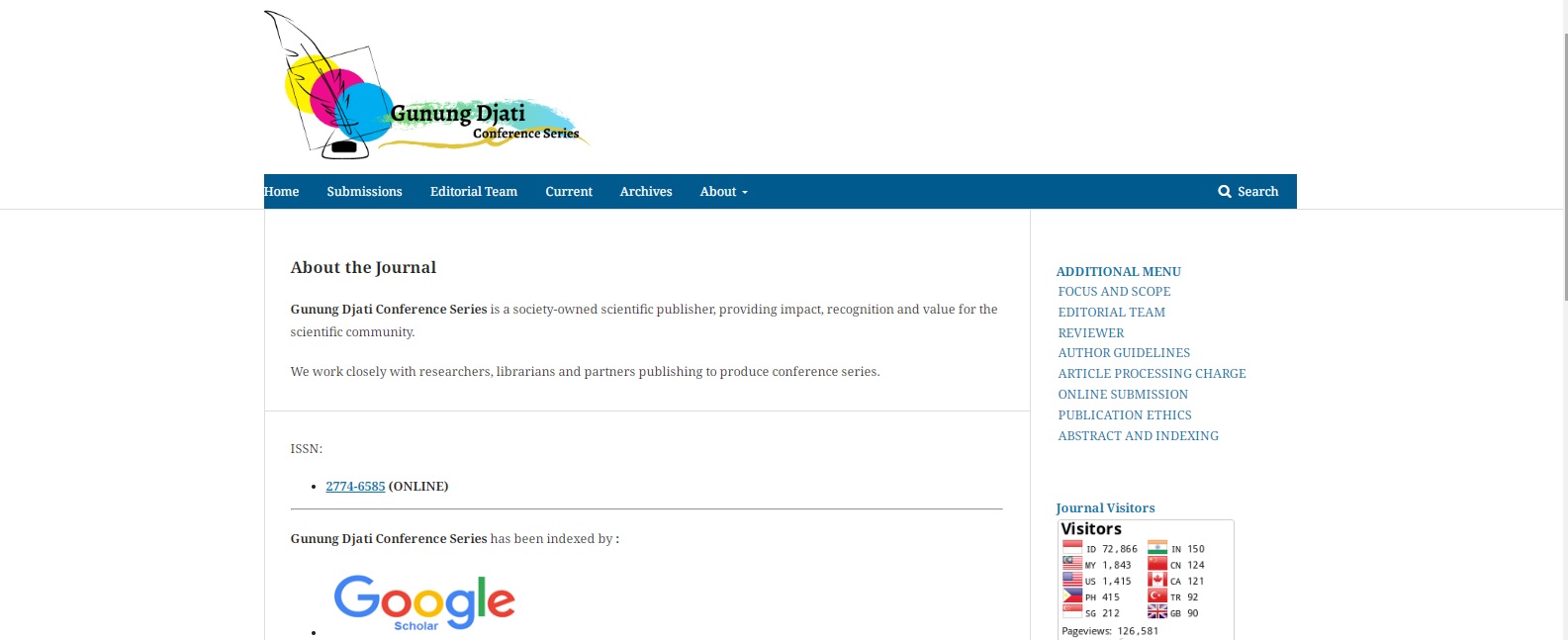The height and width of the screenshot is (640, 1568).
Task: Open Publication Ethics sidebar link
Action: click(1125, 415)
